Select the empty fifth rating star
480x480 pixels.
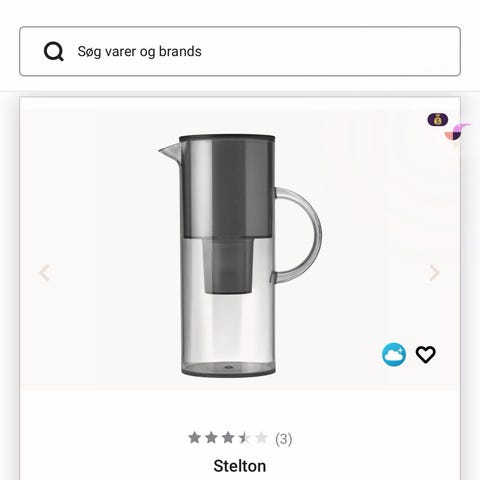261,438
